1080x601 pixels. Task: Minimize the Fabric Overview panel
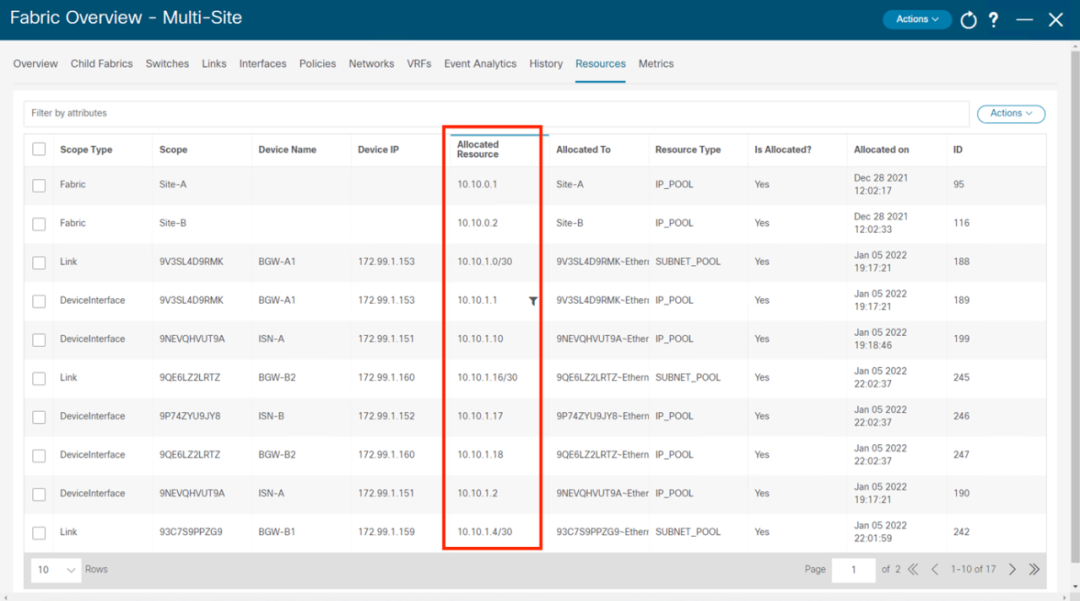pos(1024,20)
